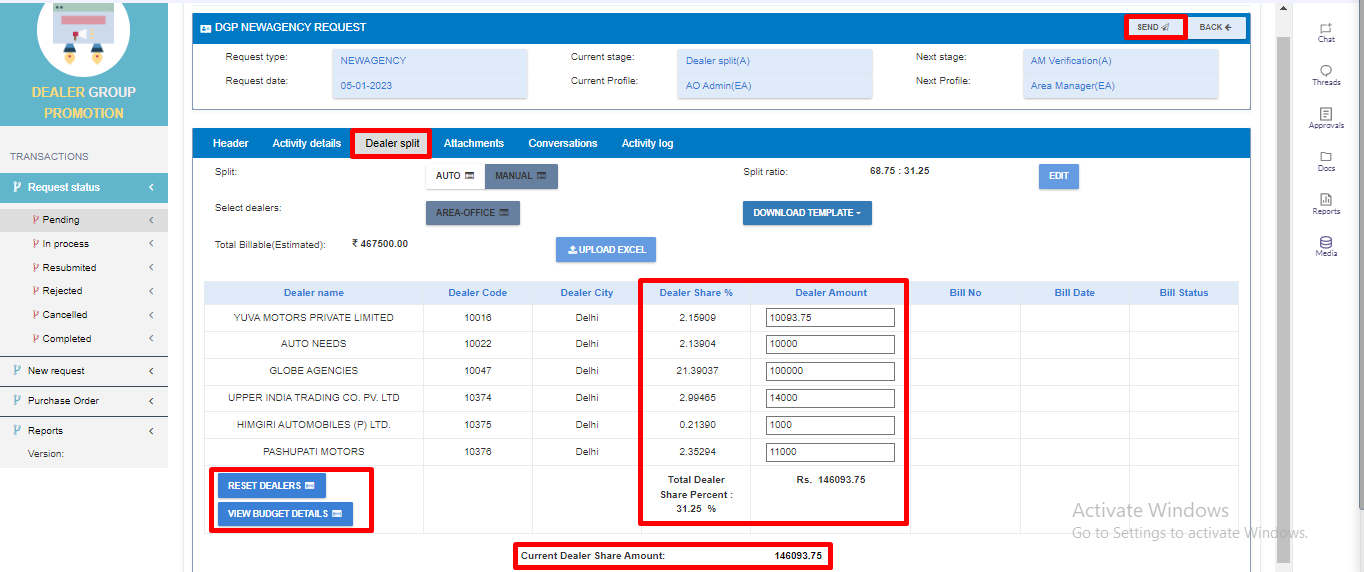Viewport: 1364px width, 572px height.
Task: Open the Chat icon in right sidebar
Action: pos(1326,32)
